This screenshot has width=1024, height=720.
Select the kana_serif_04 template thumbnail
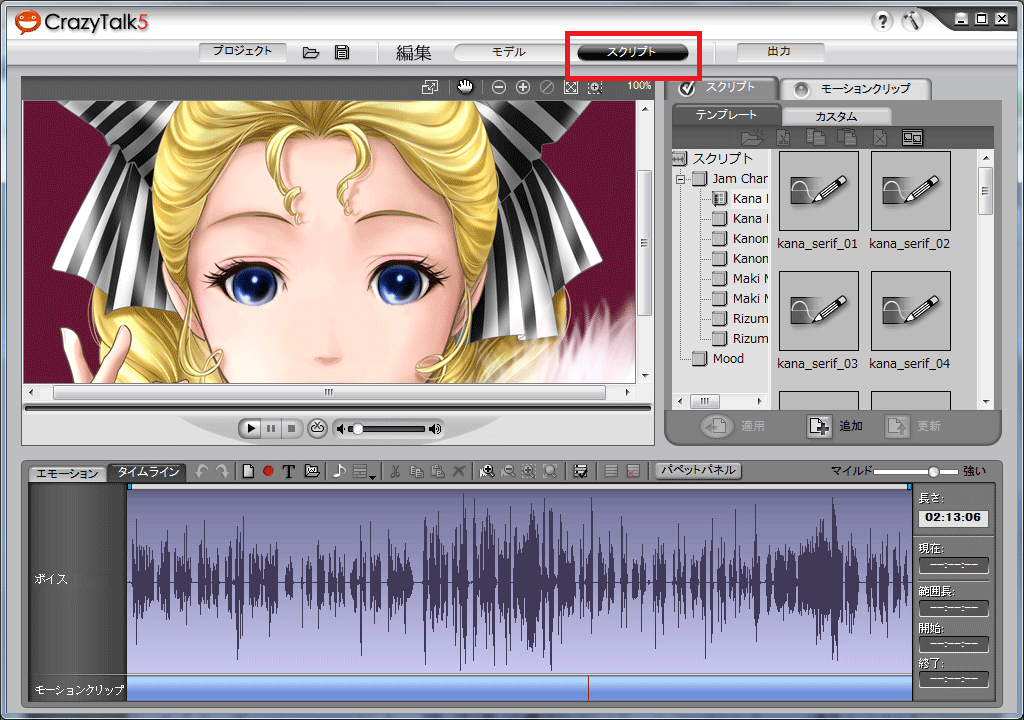pyautogui.click(x=910, y=311)
